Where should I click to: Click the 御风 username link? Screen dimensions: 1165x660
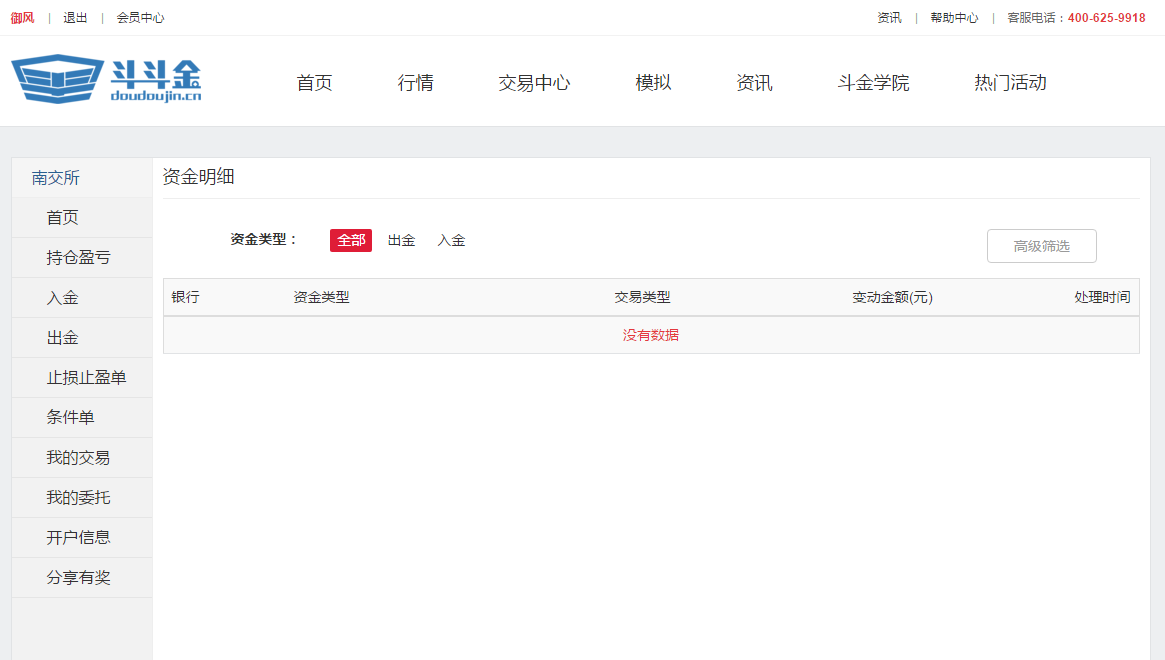(23, 17)
